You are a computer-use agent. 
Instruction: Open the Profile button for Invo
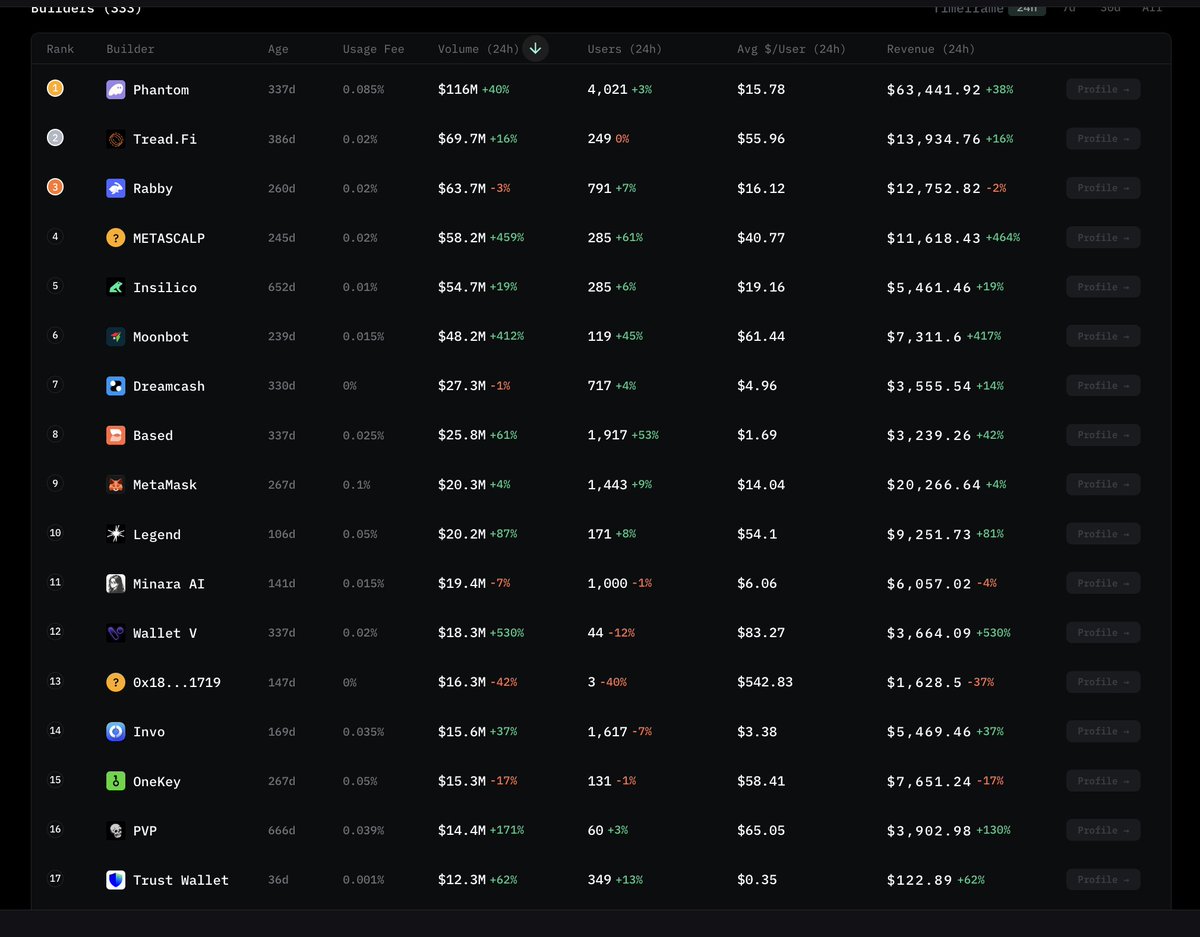pyautogui.click(x=1103, y=731)
